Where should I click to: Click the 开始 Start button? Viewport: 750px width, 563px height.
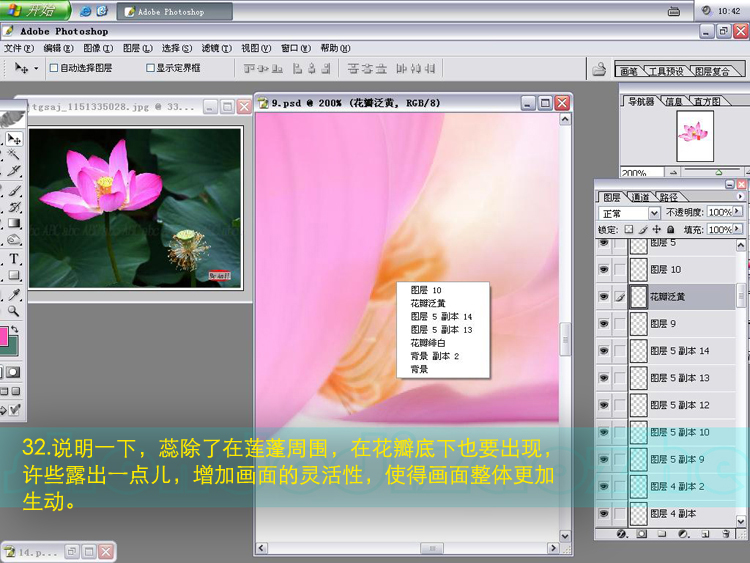pos(34,11)
